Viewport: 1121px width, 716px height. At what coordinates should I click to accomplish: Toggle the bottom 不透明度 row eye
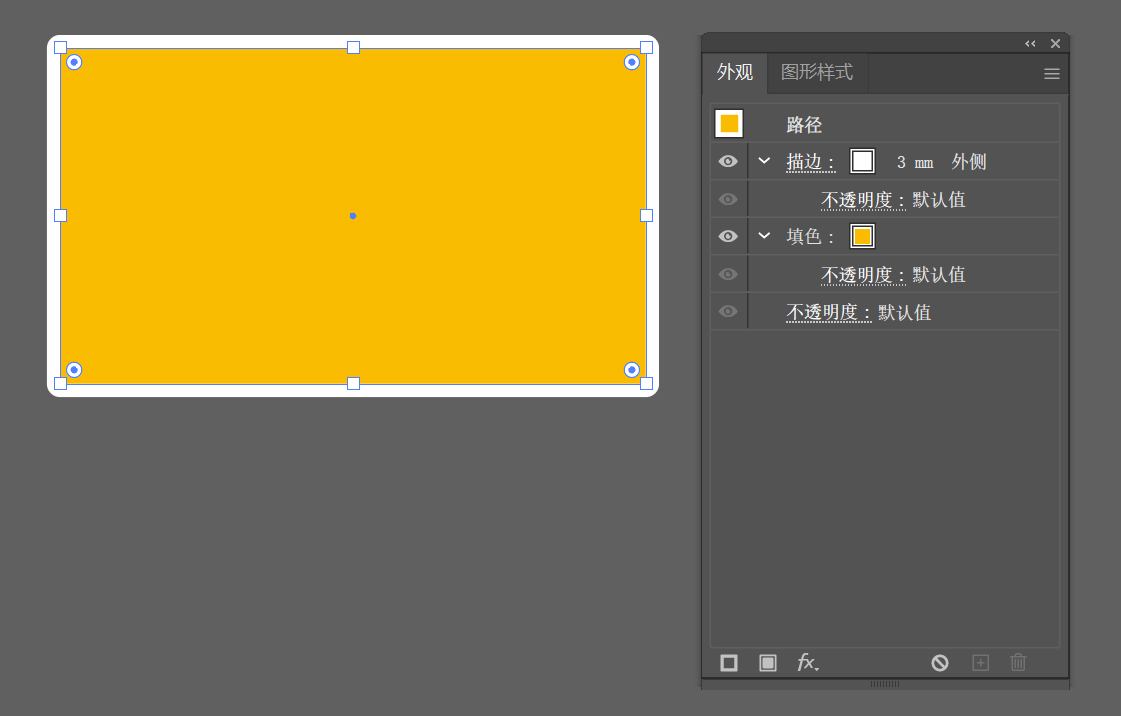click(x=728, y=312)
